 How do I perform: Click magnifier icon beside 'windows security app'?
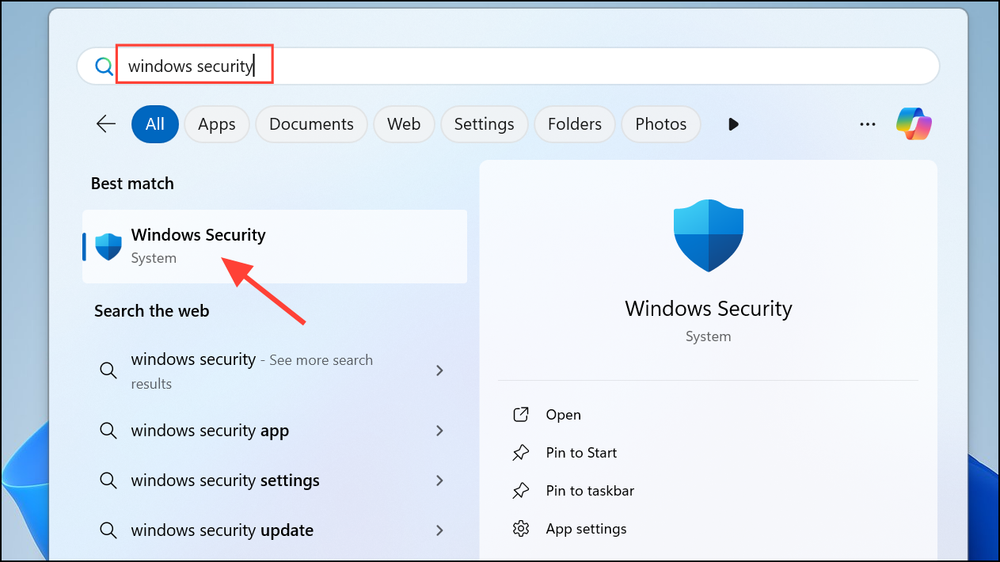coord(108,431)
